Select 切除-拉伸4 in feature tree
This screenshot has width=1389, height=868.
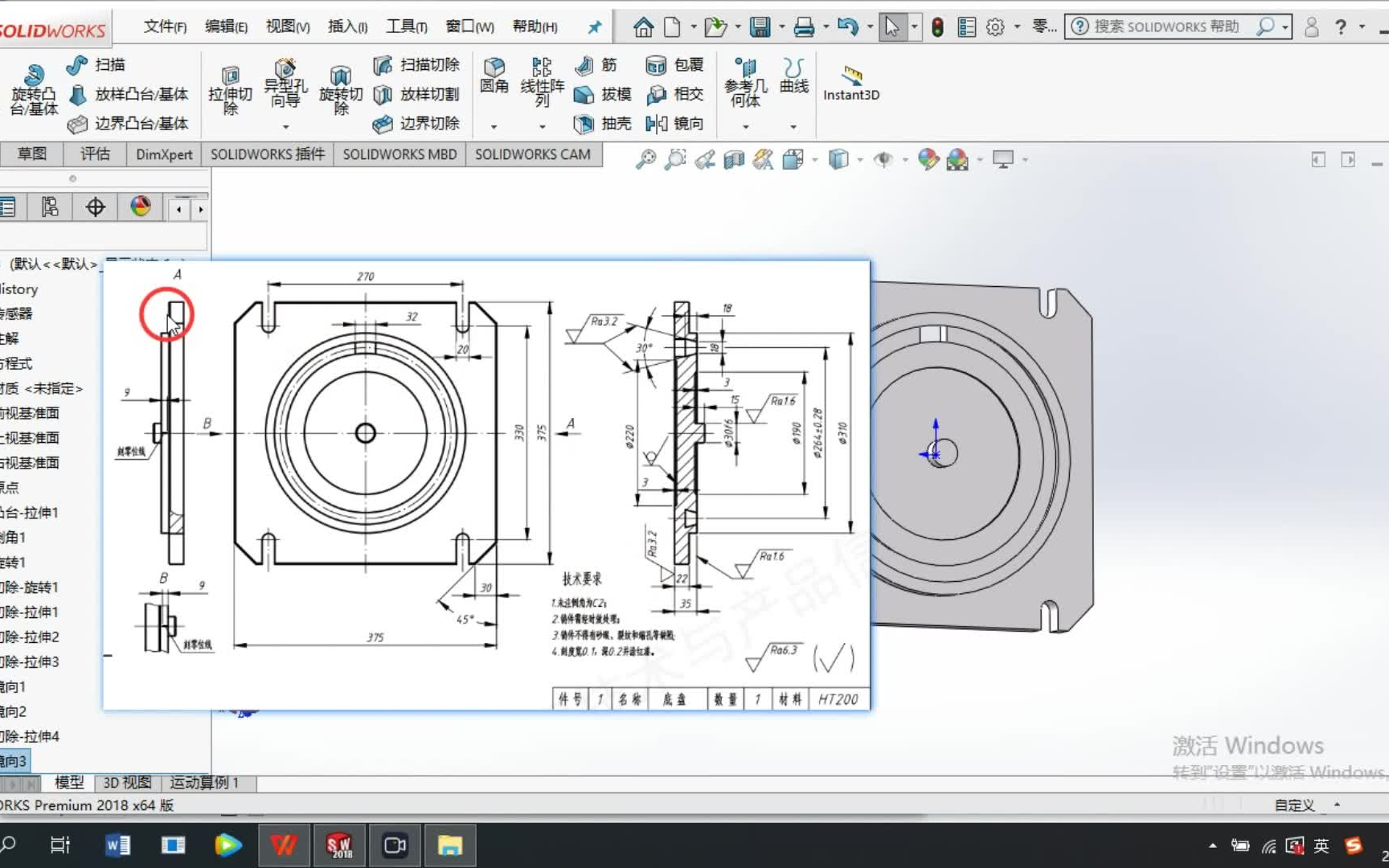pyautogui.click(x=30, y=736)
